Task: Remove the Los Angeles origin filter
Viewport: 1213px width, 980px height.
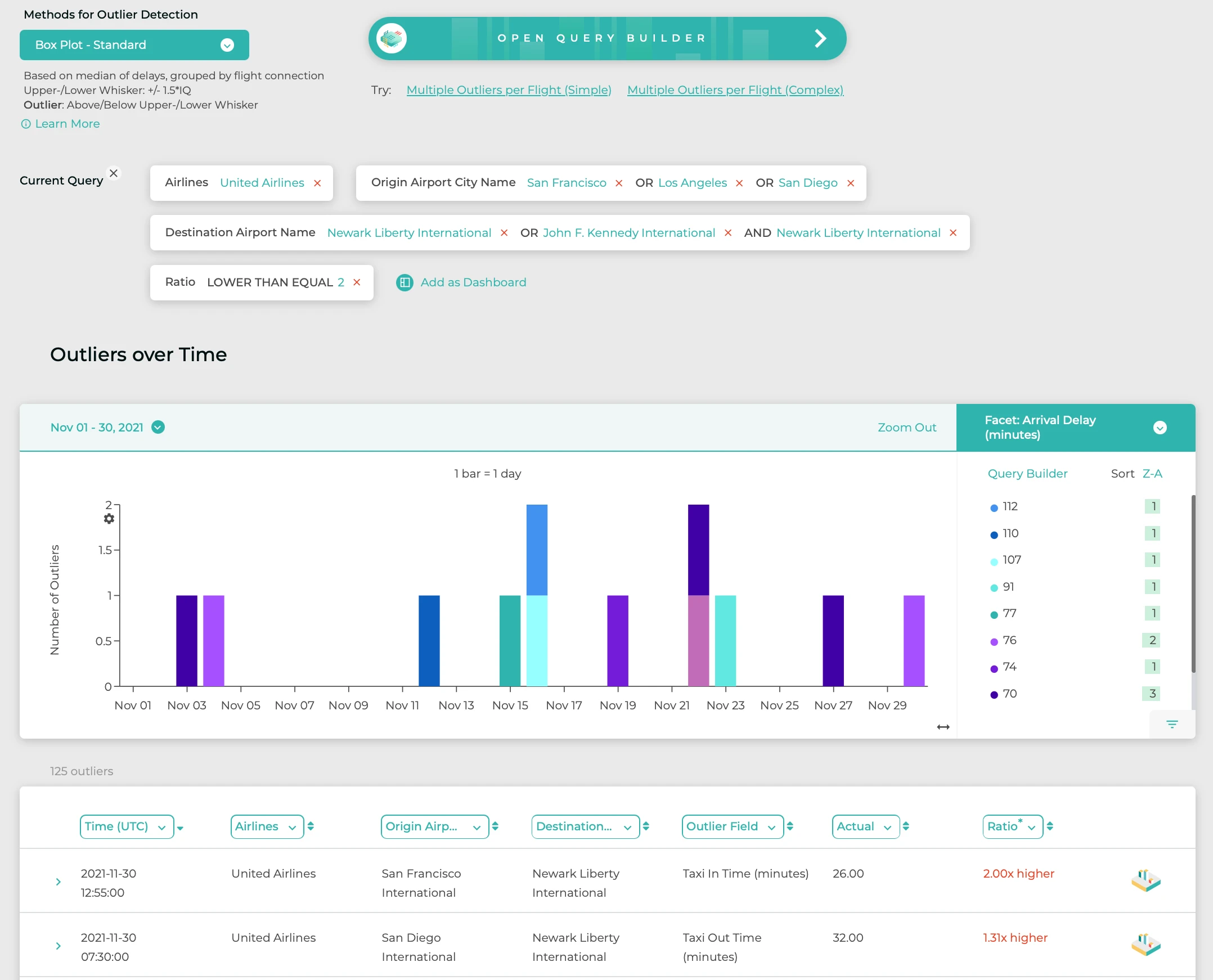Action: [739, 183]
